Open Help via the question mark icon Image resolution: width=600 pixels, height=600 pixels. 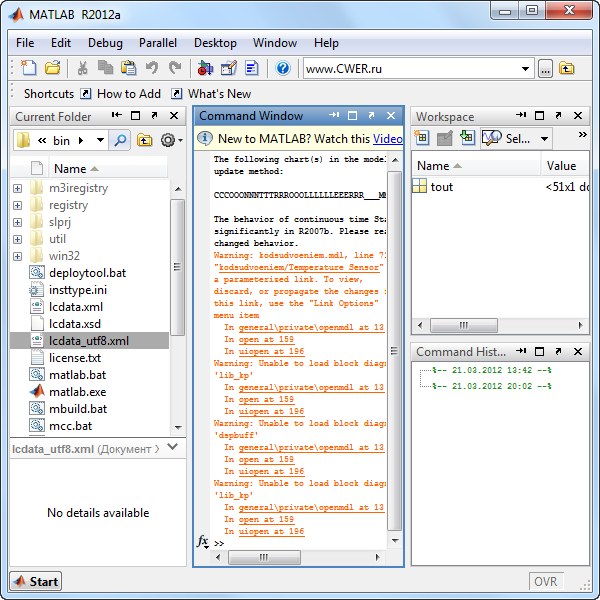283,68
